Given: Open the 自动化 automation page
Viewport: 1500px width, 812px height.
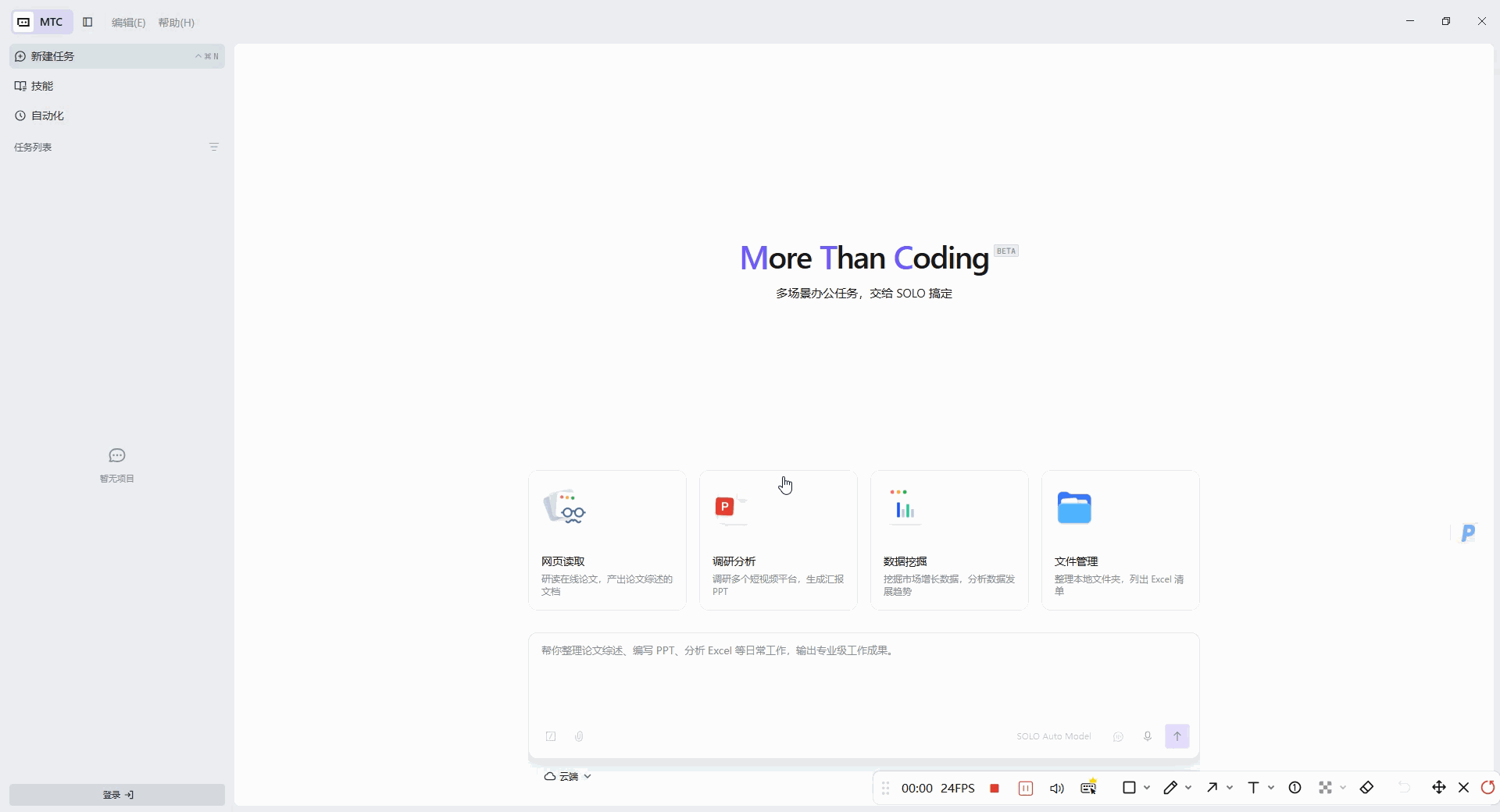Looking at the screenshot, I should click(117, 116).
